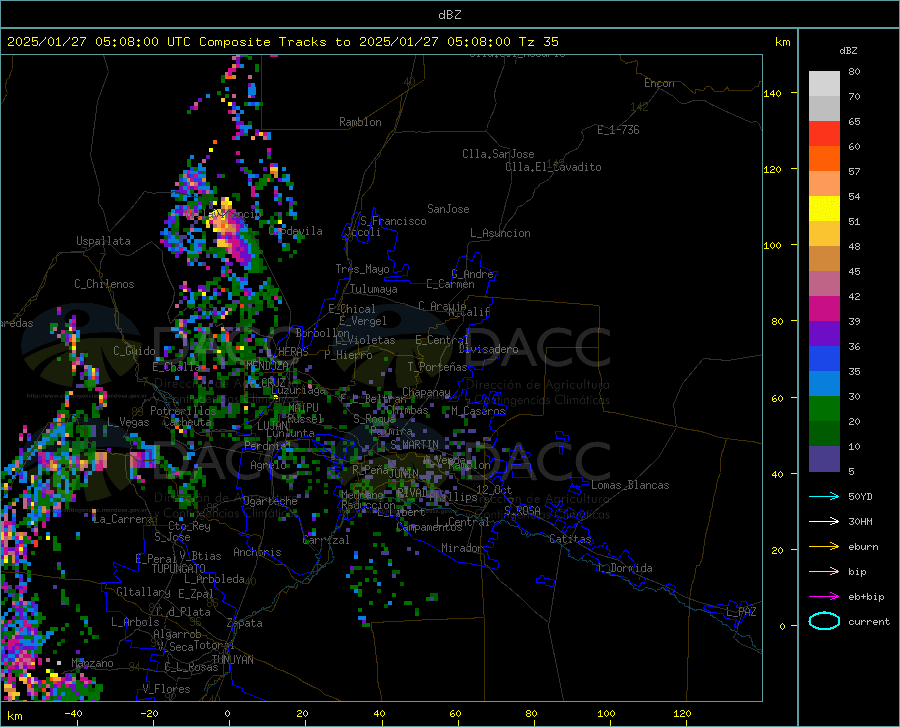Viewport: 900px width, 727px height.
Task: Click the TUPUNGATO label
Action: coord(179,569)
